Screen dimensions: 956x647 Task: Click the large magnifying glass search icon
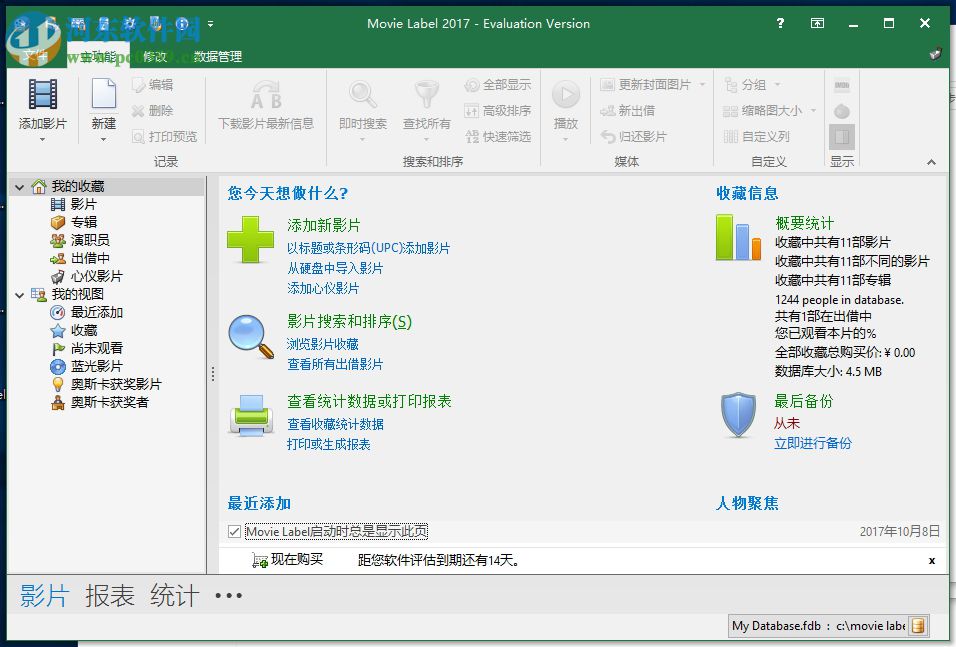pyautogui.click(x=251, y=336)
